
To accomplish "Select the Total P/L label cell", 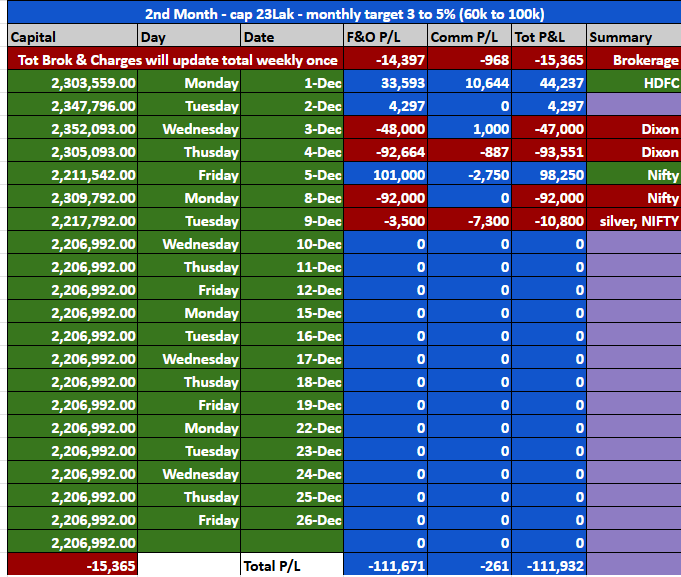I will pos(292,565).
